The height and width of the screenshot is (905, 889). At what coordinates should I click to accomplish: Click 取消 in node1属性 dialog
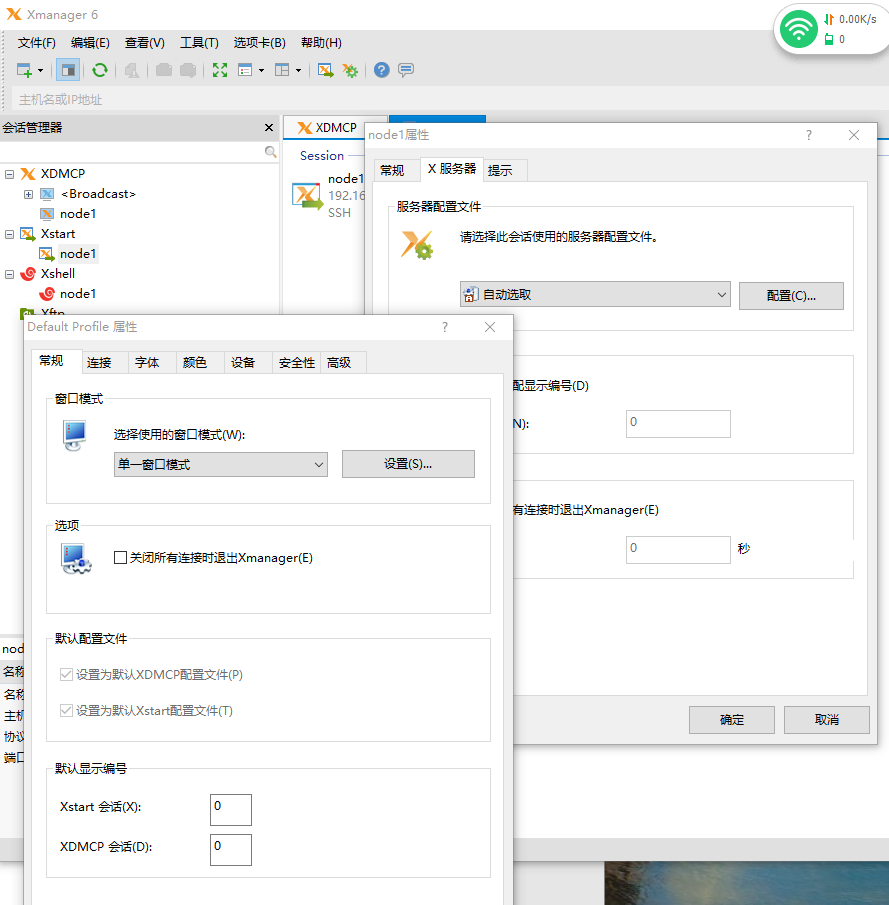[x=827, y=720]
